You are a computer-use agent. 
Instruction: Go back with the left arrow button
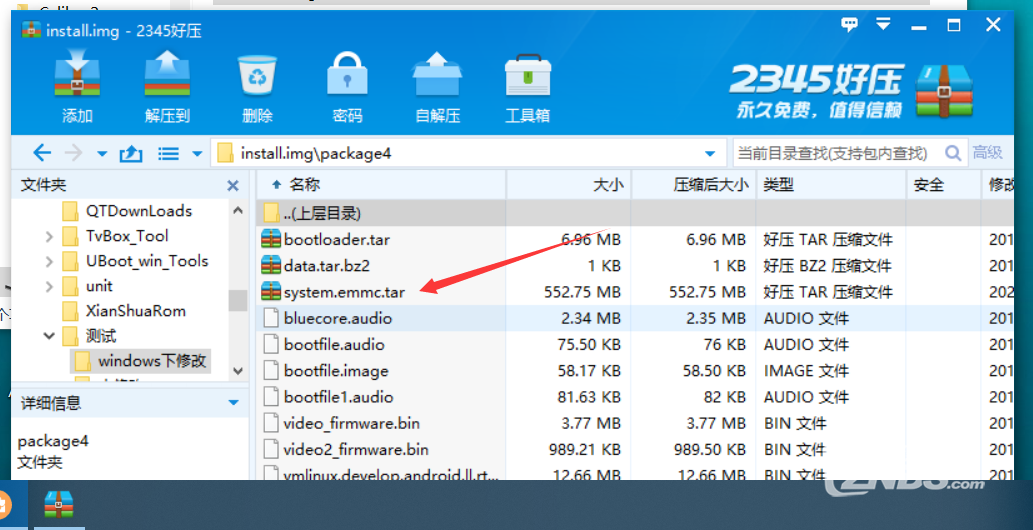[42, 154]
